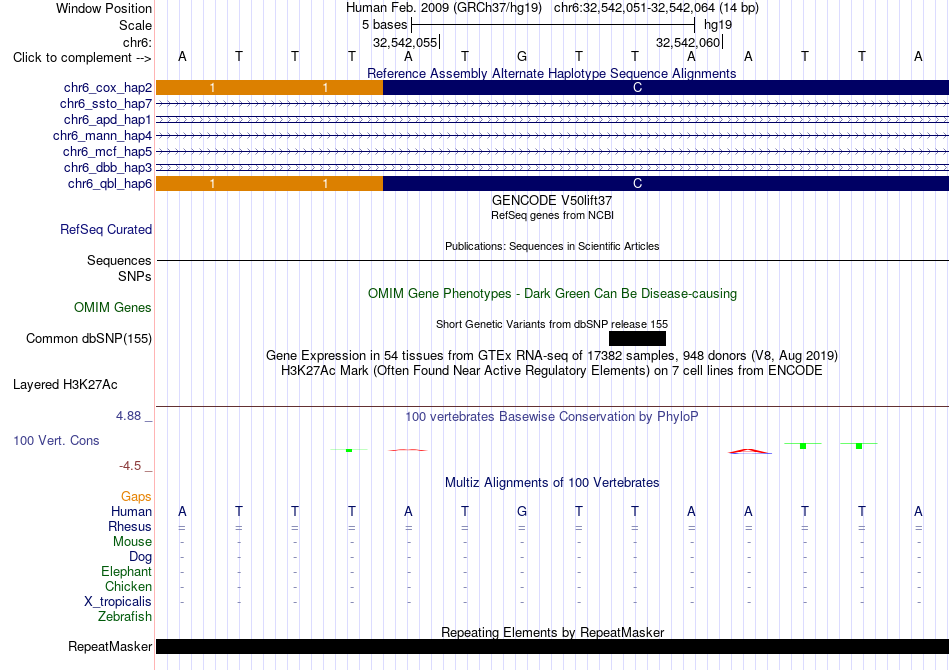Click the navy 'C' block in the chr6_cox_hap2 row
Image resolution: width=950 pixels, height=670 pixels.
click(666, 87)
